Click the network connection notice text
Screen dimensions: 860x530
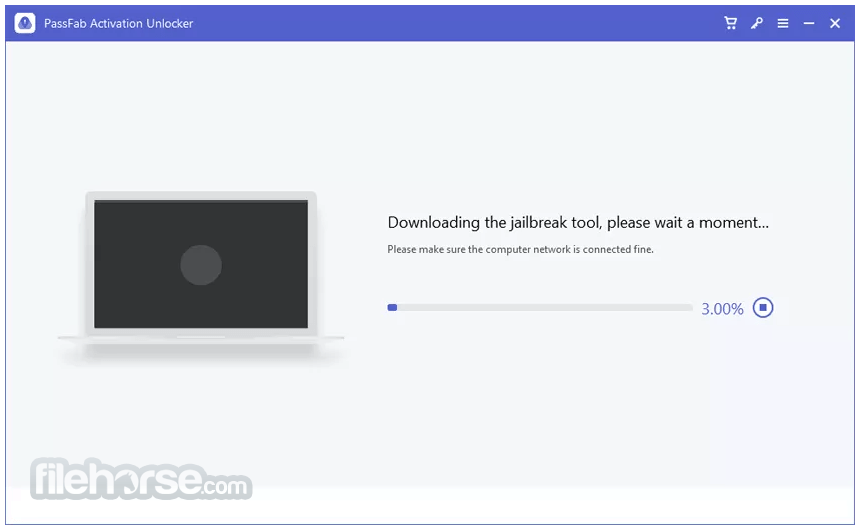(x=520, y=249)
